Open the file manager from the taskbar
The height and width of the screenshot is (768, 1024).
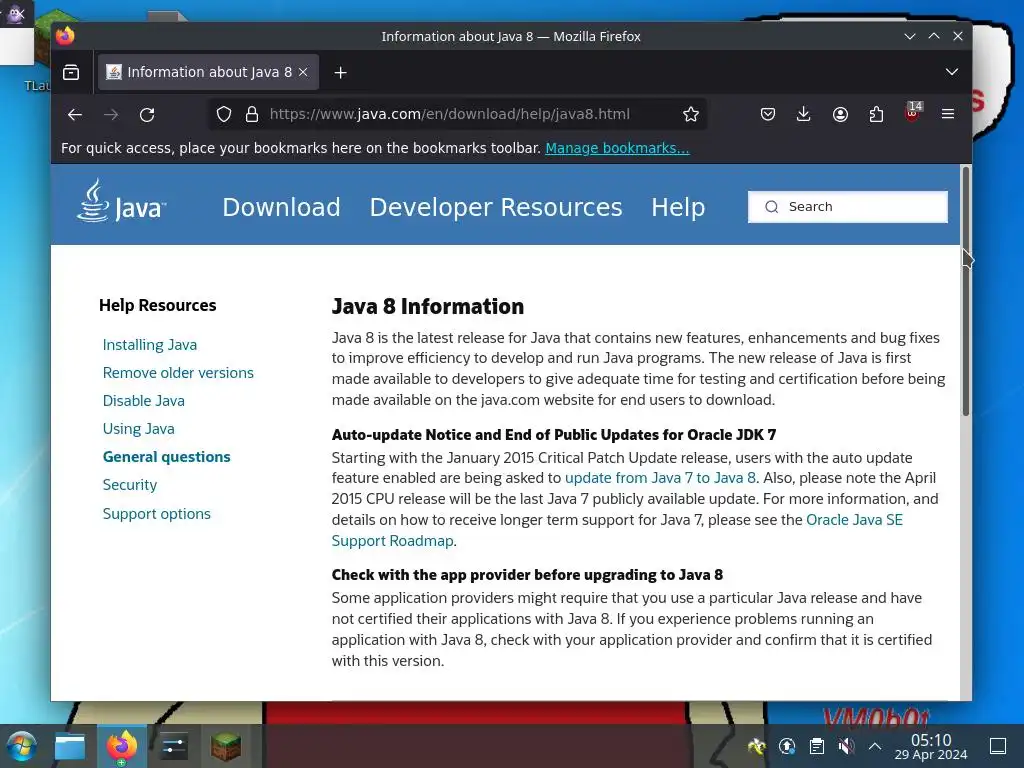(x=70, y=746)
